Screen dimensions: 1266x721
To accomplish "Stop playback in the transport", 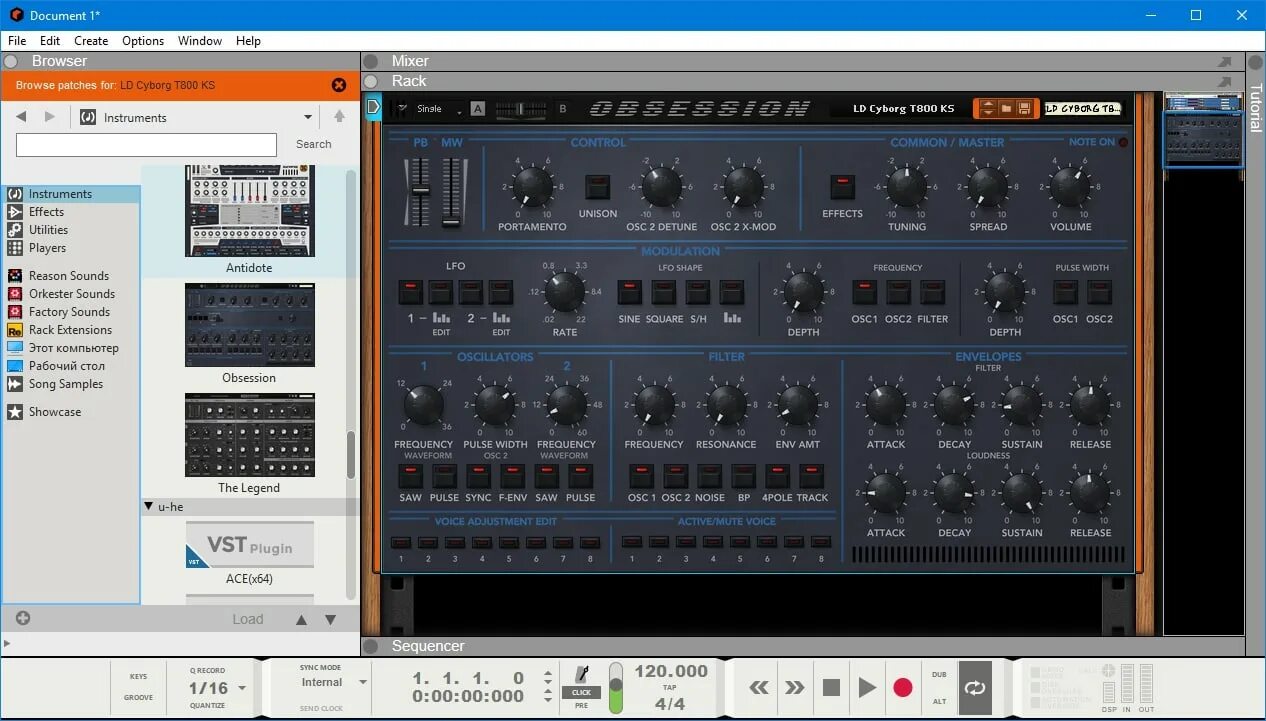I will click(831, 687).
